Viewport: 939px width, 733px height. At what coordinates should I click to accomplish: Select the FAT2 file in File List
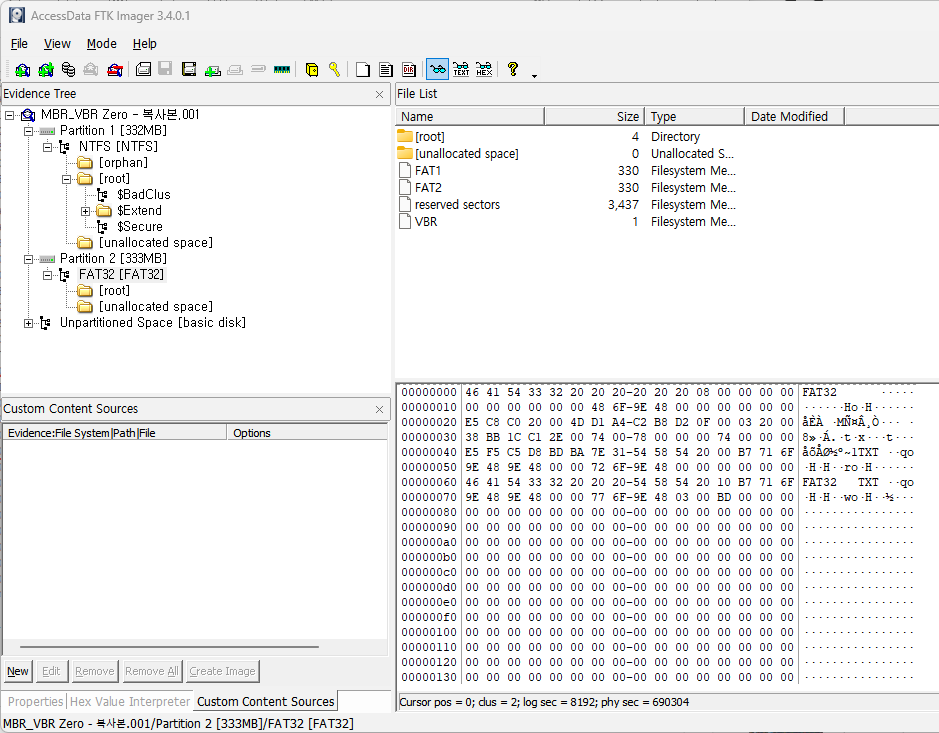point(428,188)
